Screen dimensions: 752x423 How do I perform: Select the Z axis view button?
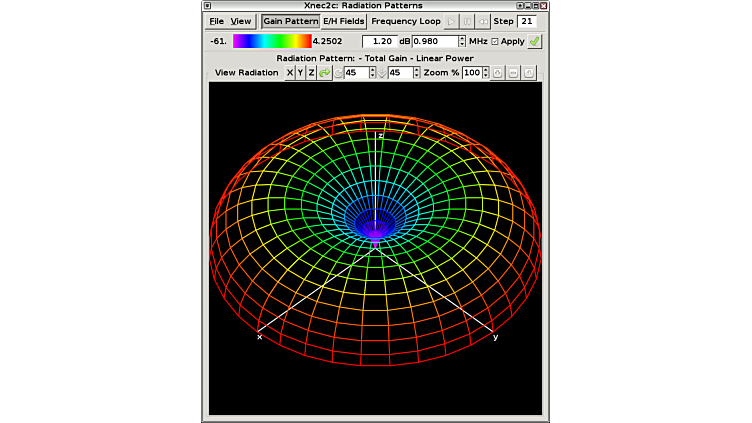point(311,73)
